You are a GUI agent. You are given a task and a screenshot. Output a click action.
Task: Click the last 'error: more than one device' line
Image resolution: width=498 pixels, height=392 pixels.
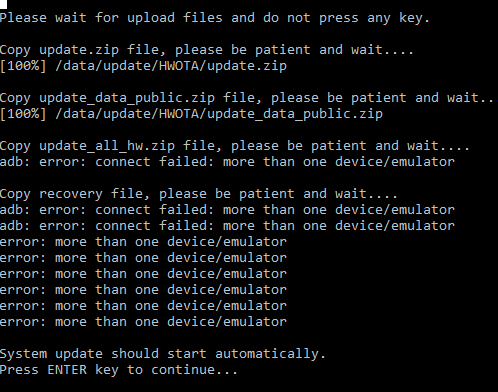click(x=143, y=322)
